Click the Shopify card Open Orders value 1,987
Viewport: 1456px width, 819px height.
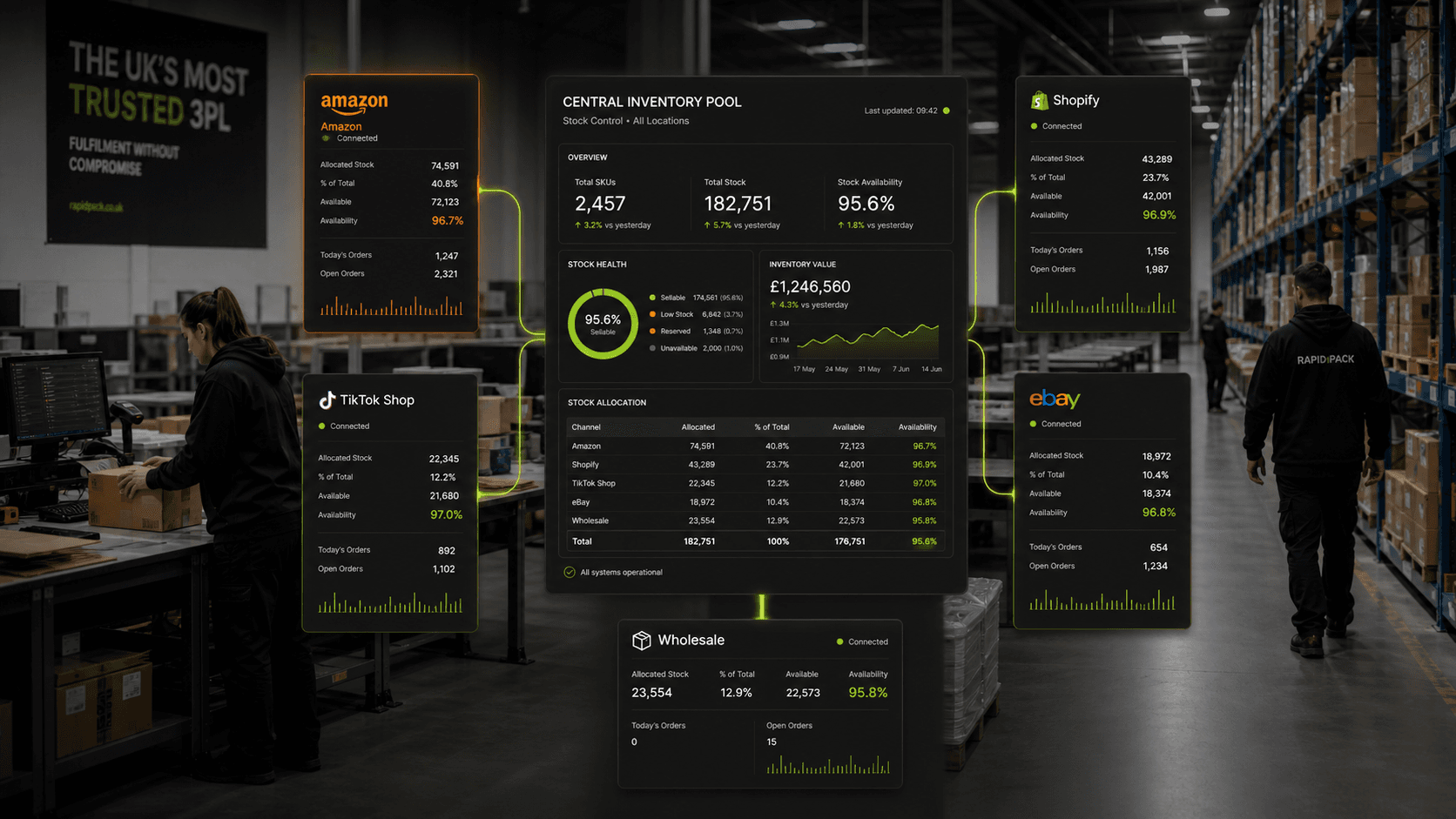(1156, 270)
